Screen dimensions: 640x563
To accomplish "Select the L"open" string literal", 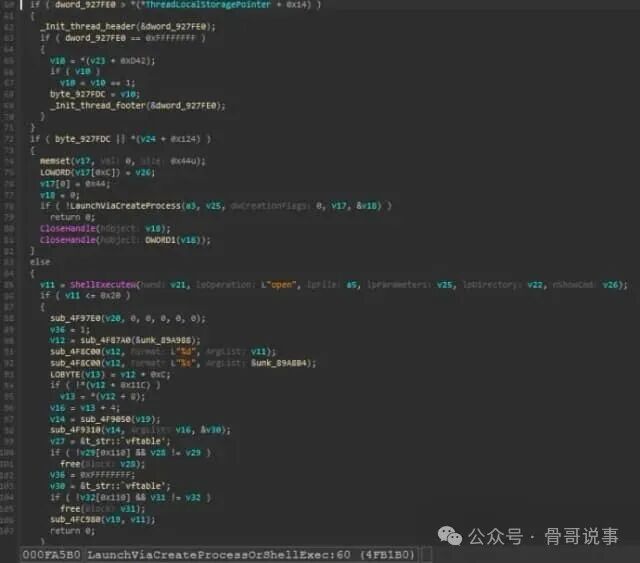I will [278, 285].
